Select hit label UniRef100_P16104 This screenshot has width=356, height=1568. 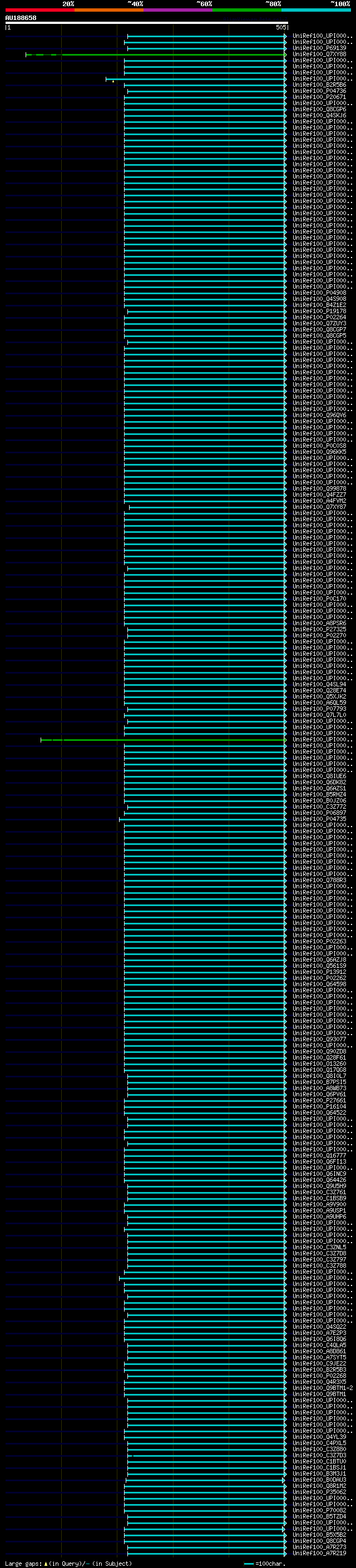[x=319, y=1106]
